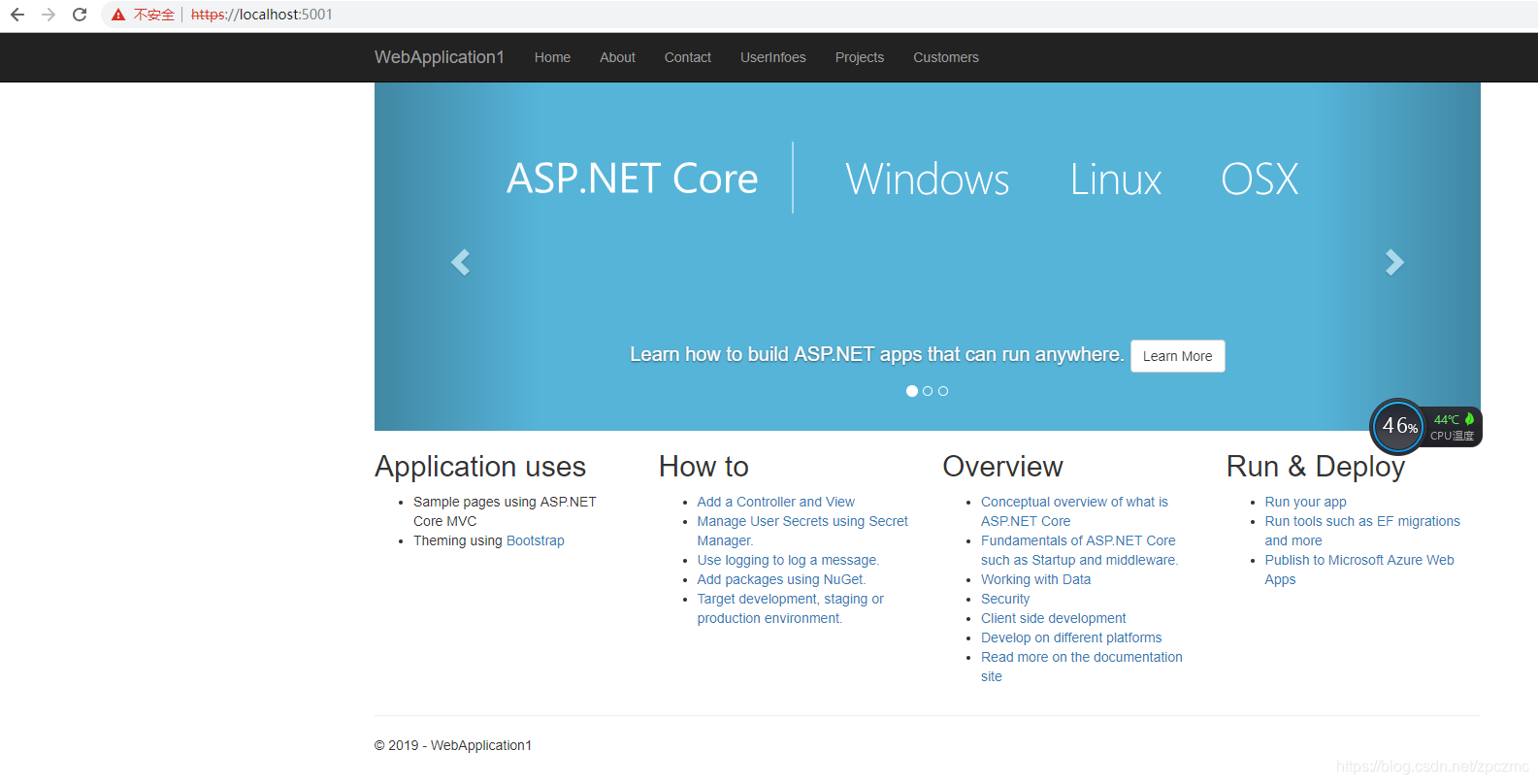Click the How to heading
1538x784 pixels.
pos(704,467)
